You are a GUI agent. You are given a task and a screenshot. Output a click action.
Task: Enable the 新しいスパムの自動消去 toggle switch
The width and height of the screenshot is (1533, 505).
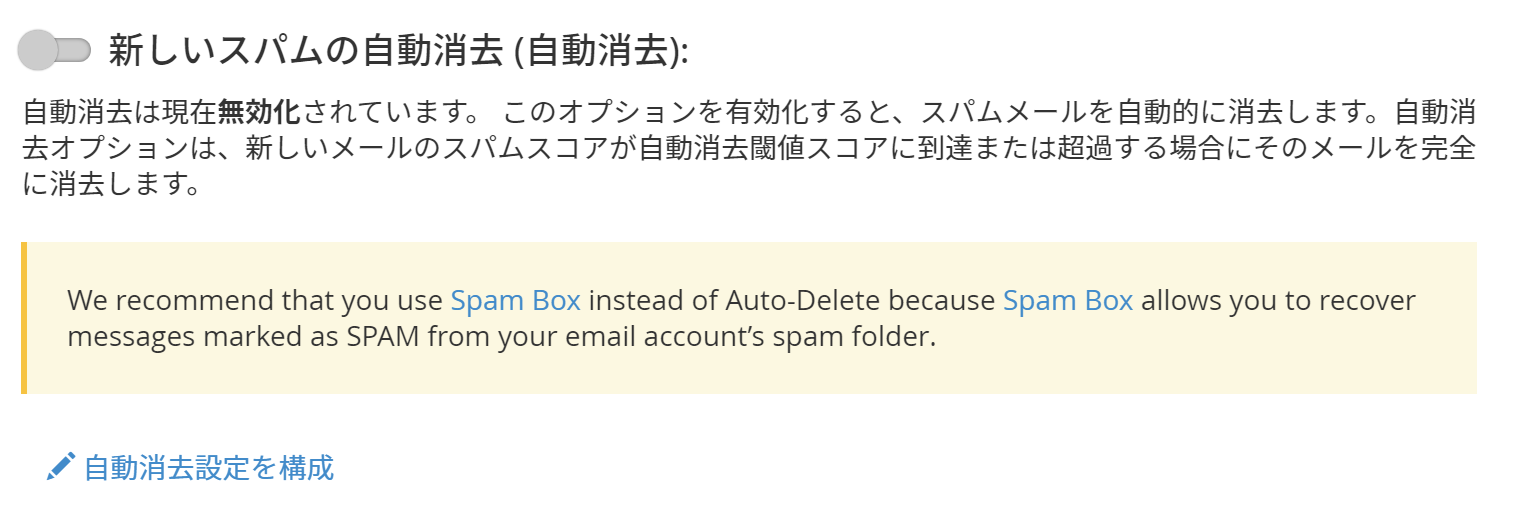click(55, 50)
